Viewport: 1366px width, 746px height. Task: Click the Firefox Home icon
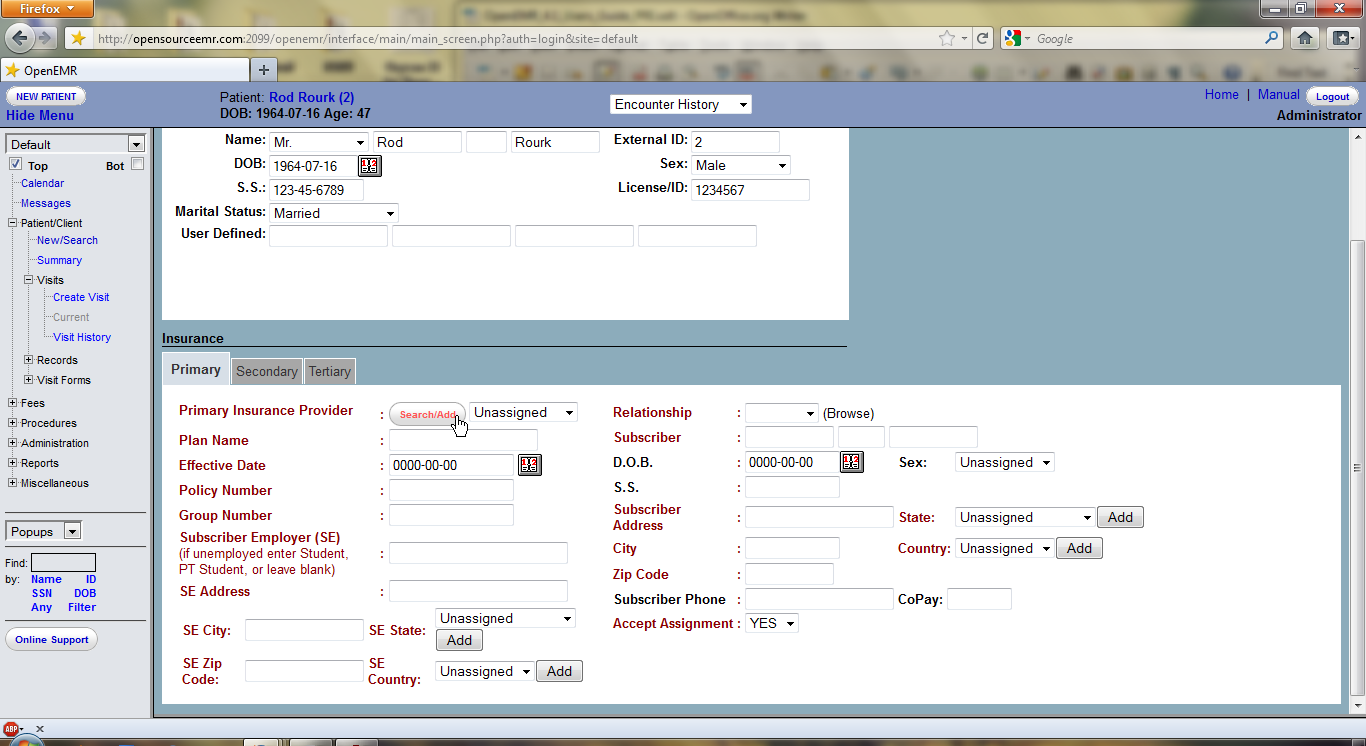click(x=1304, y=38)
